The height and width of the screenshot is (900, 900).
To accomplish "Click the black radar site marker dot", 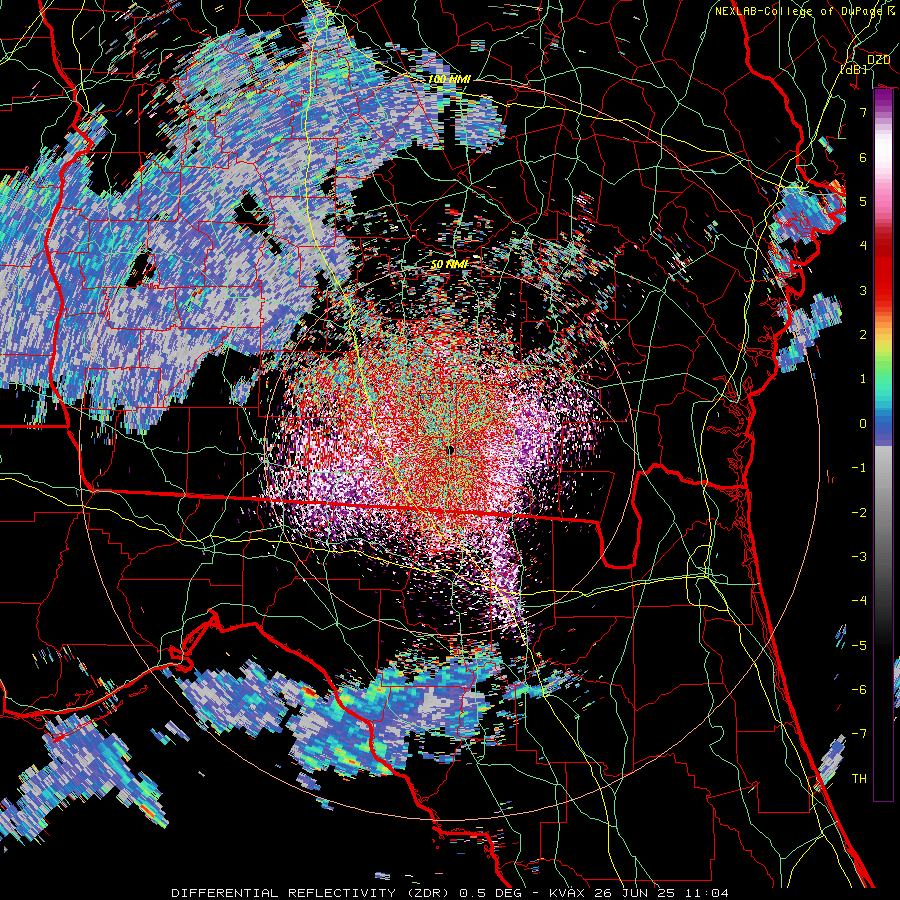I will click(451, 450).
